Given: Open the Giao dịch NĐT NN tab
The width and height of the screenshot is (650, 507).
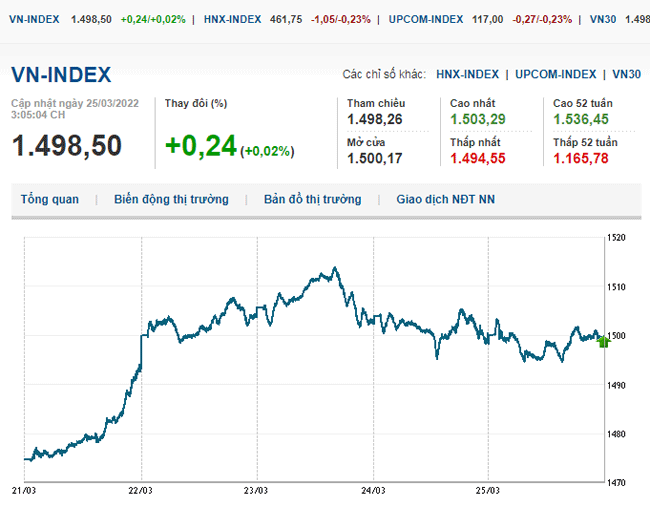Looking at the screenshot, I should (x=445, y=199).
